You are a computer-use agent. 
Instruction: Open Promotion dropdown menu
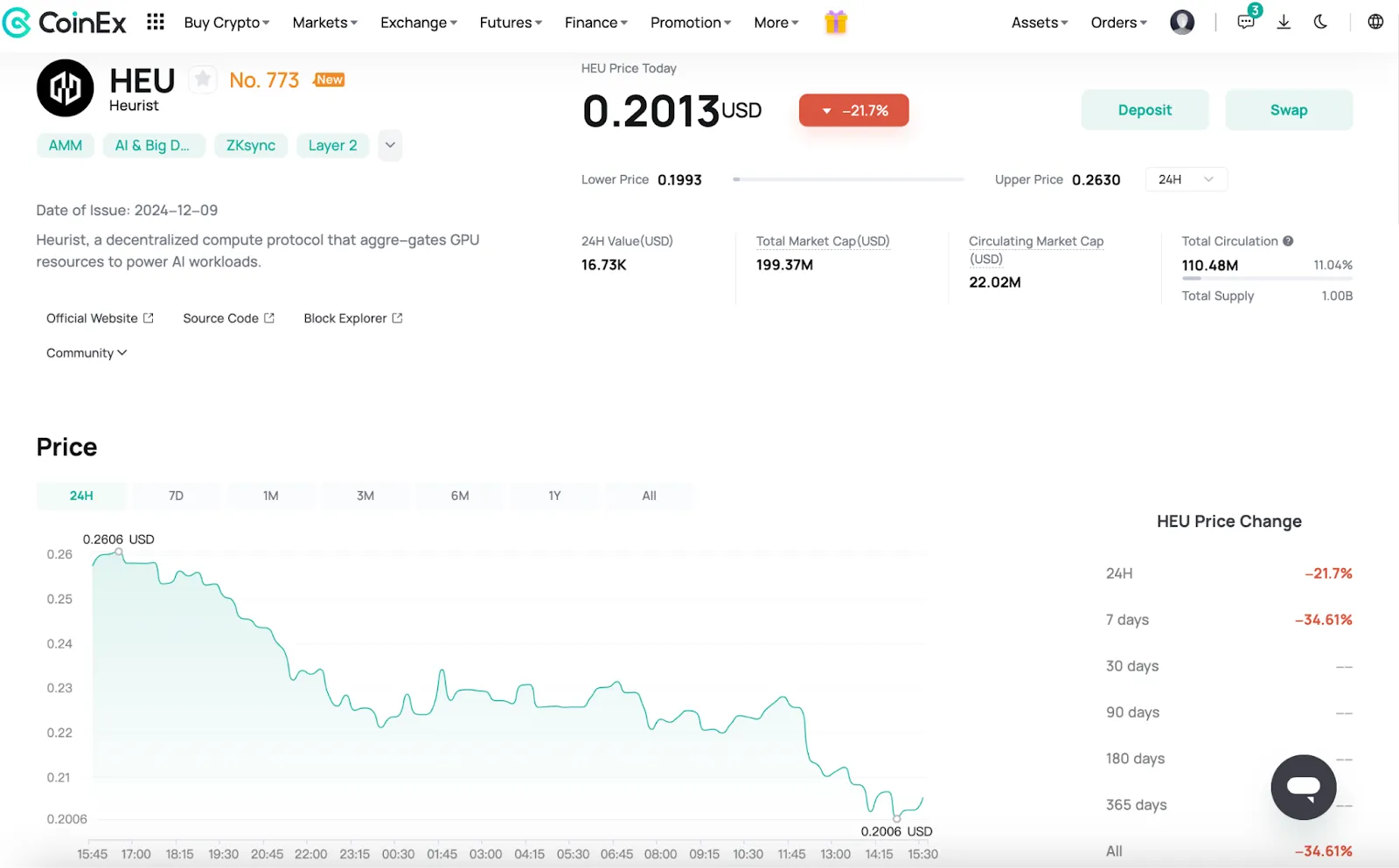tap(691, 23)
